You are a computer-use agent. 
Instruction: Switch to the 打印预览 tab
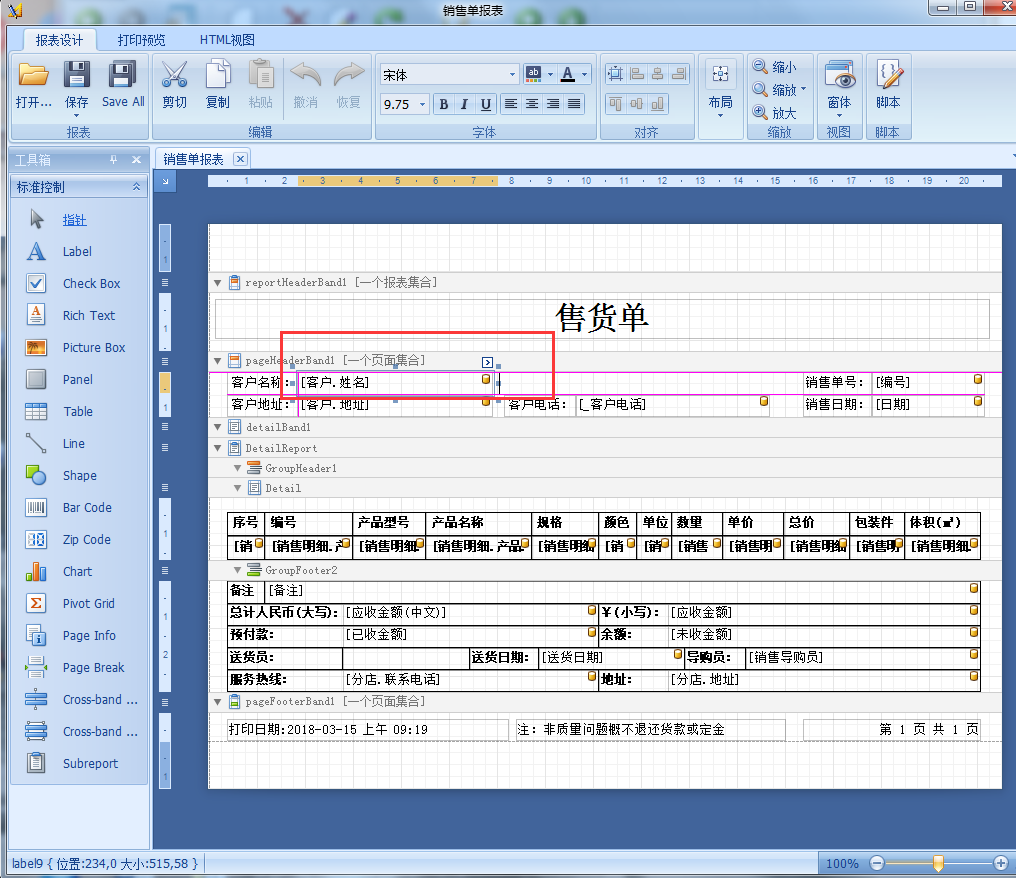click(x=141, y=40)
